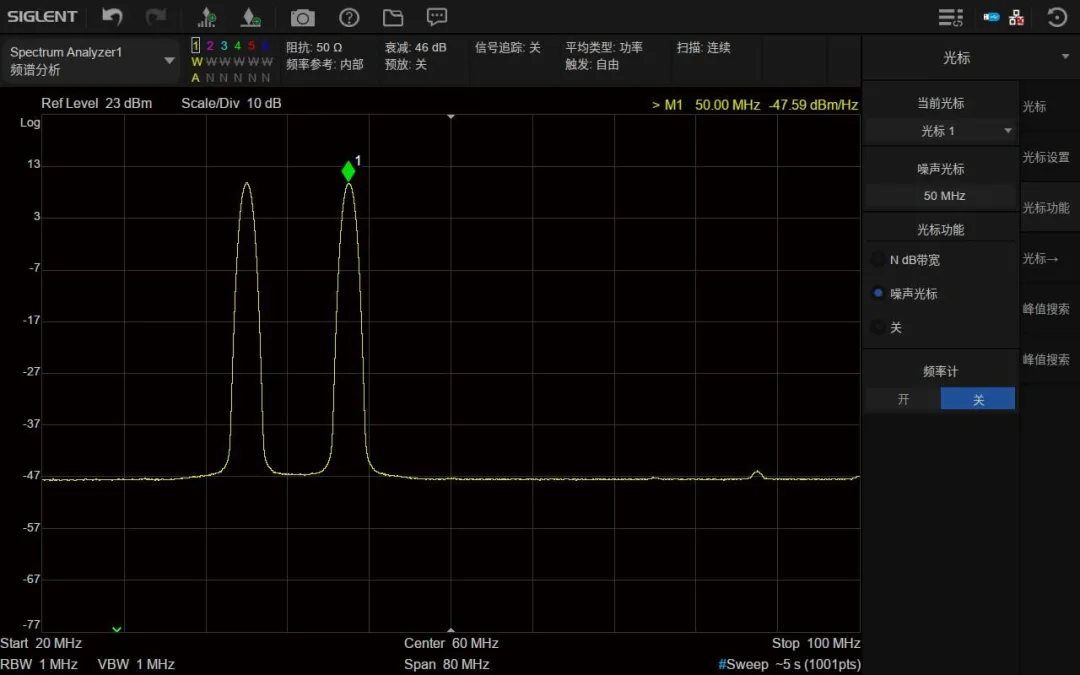Click the add peak marker icon

[207, 17]
